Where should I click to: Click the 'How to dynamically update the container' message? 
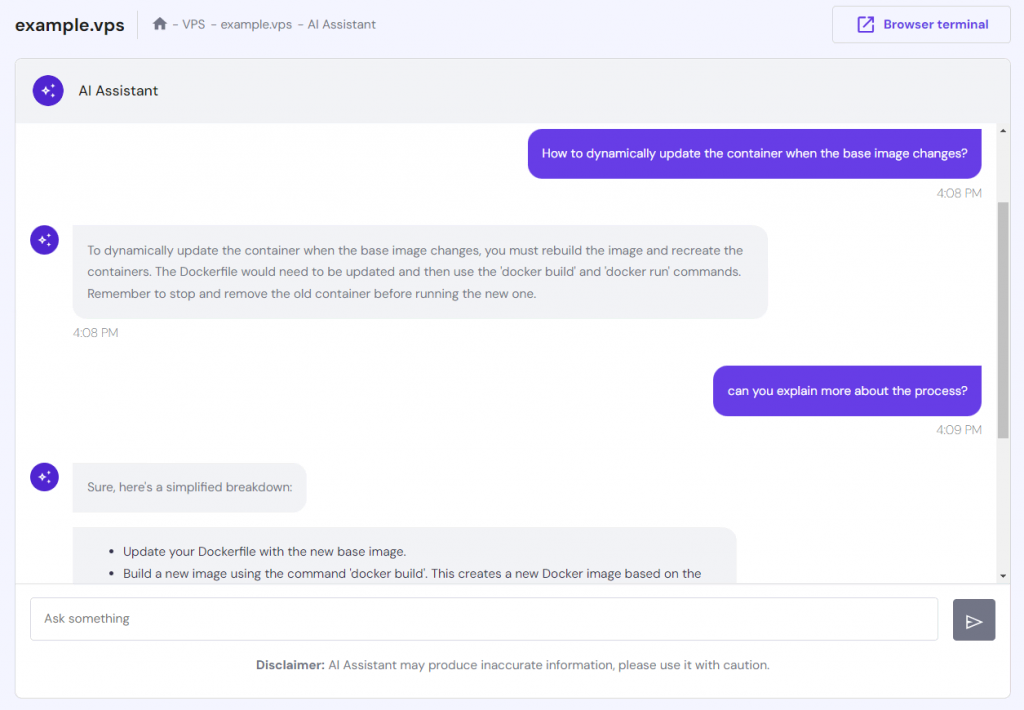click(754, 154)
